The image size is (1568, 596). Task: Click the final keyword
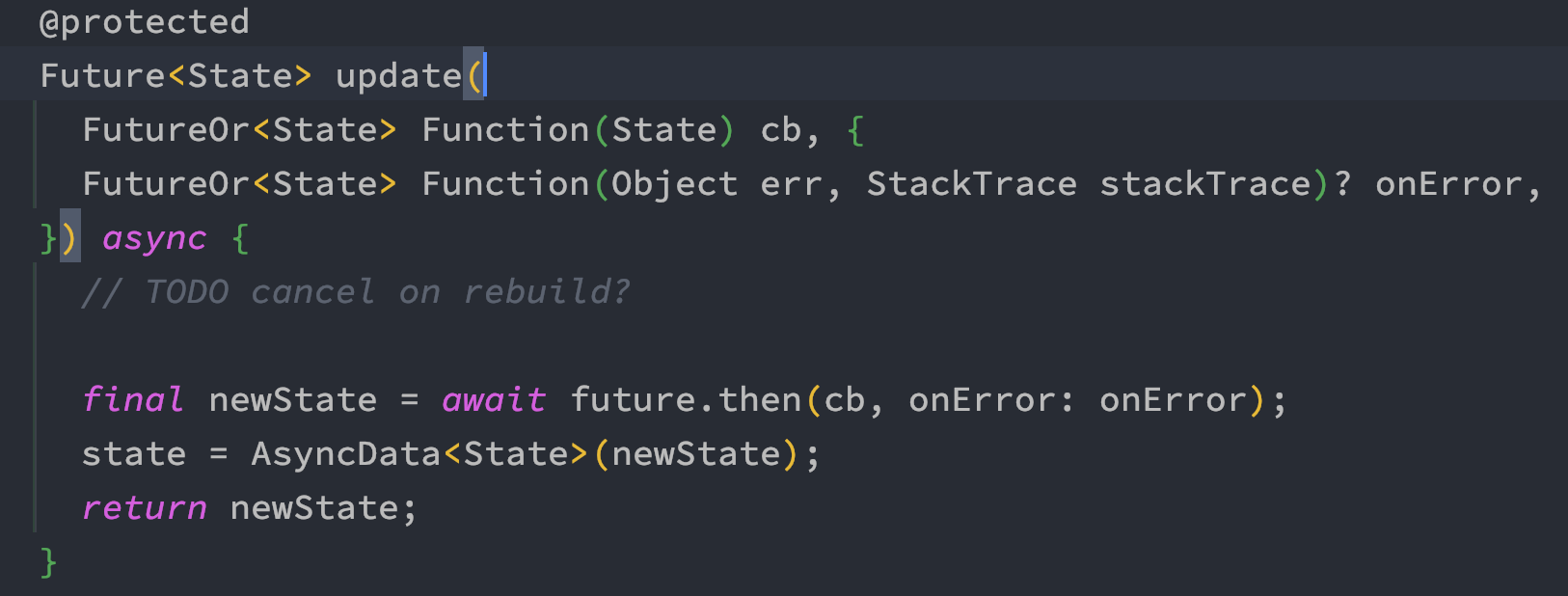pos(133,400)
